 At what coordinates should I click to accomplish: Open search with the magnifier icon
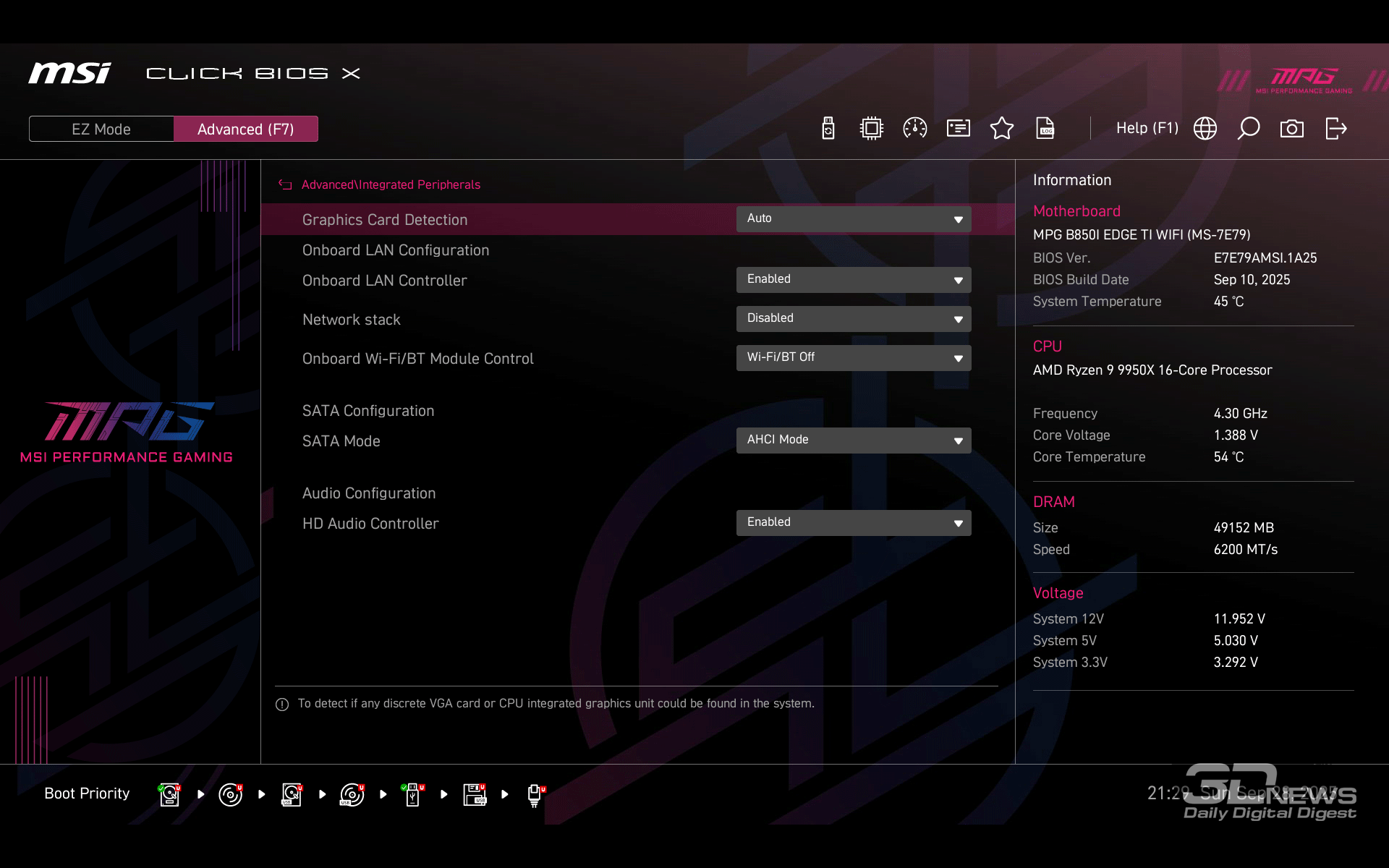click(1248, 129)
